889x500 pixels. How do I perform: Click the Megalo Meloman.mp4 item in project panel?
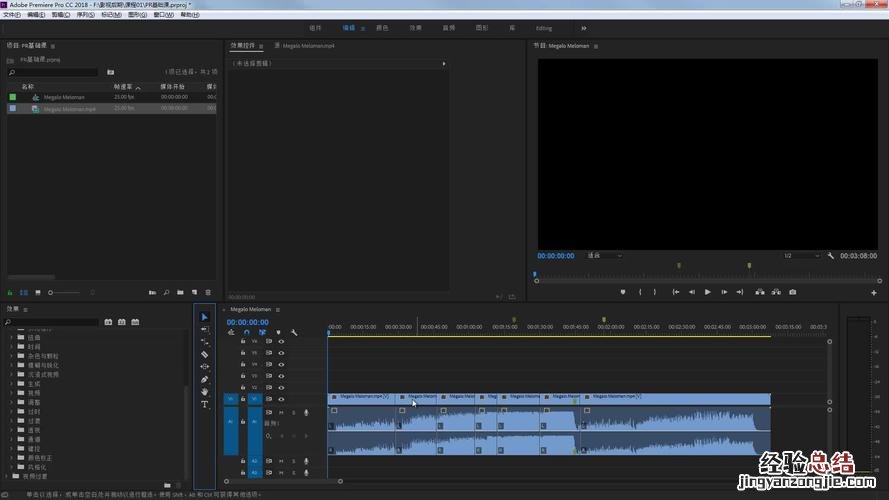[x=69, y=109]
